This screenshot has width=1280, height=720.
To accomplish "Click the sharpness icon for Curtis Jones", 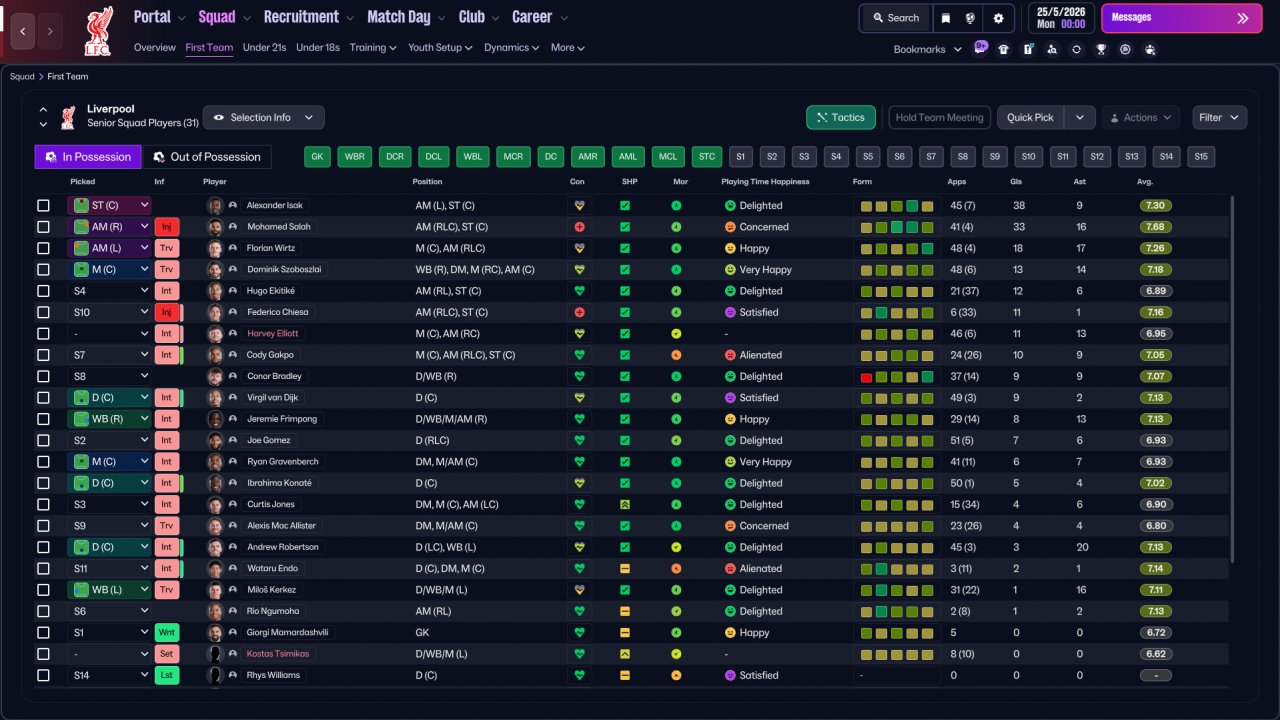I will 625,505.
